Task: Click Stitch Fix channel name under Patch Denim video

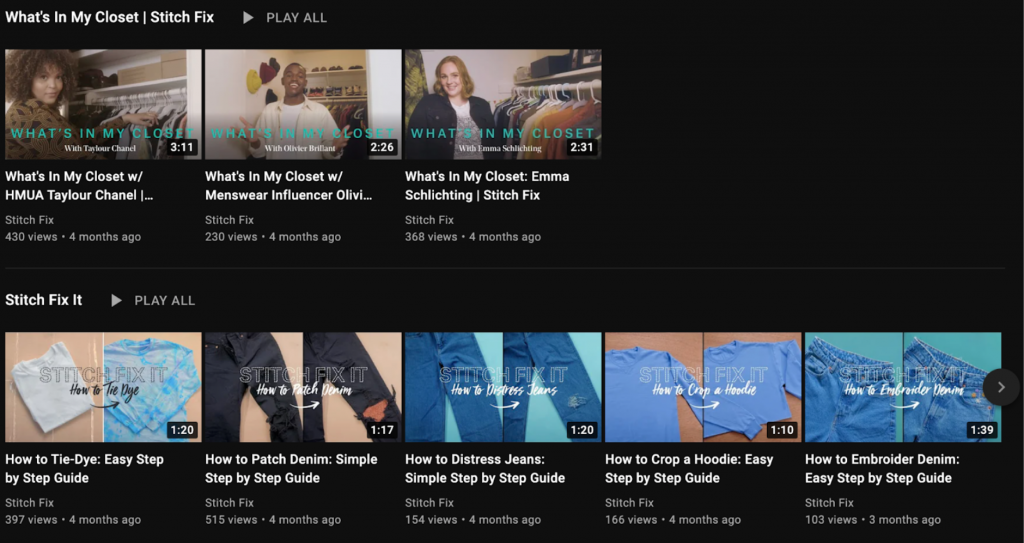Action: click(x=229, y=503)
